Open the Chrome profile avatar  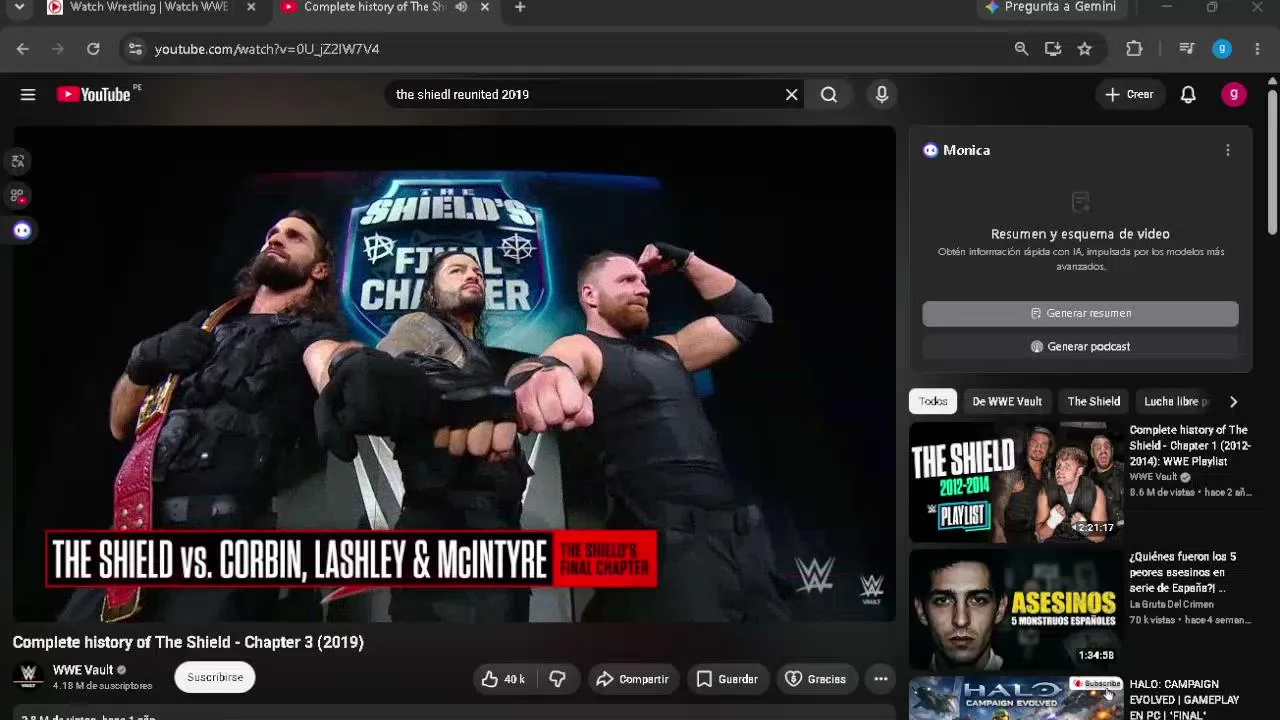tap(1222, 49)
